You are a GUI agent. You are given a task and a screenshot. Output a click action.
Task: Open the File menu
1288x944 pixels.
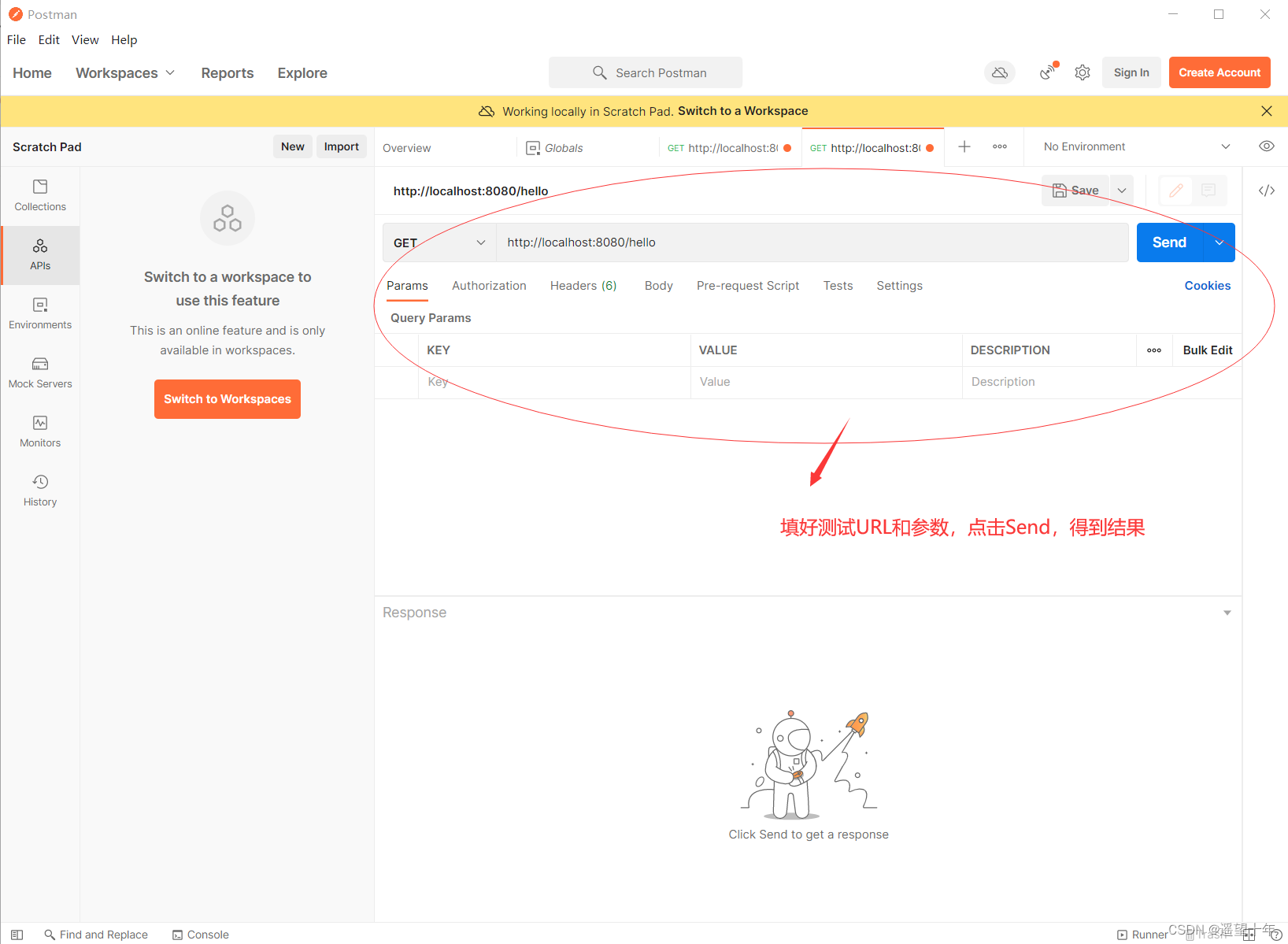tap(17, 39)
